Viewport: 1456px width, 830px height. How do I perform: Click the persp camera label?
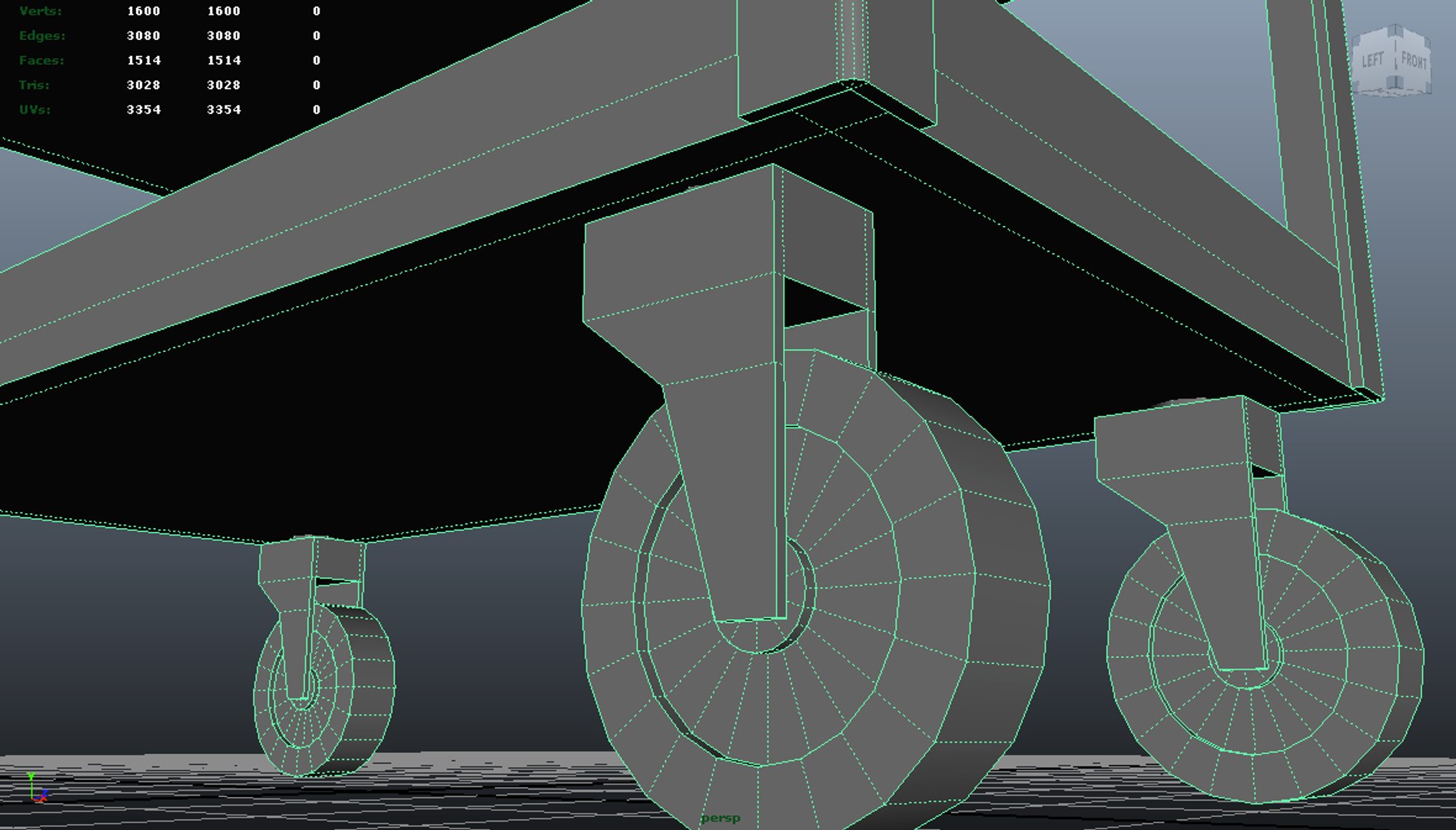pyautogui.click(x=720, y=818)
